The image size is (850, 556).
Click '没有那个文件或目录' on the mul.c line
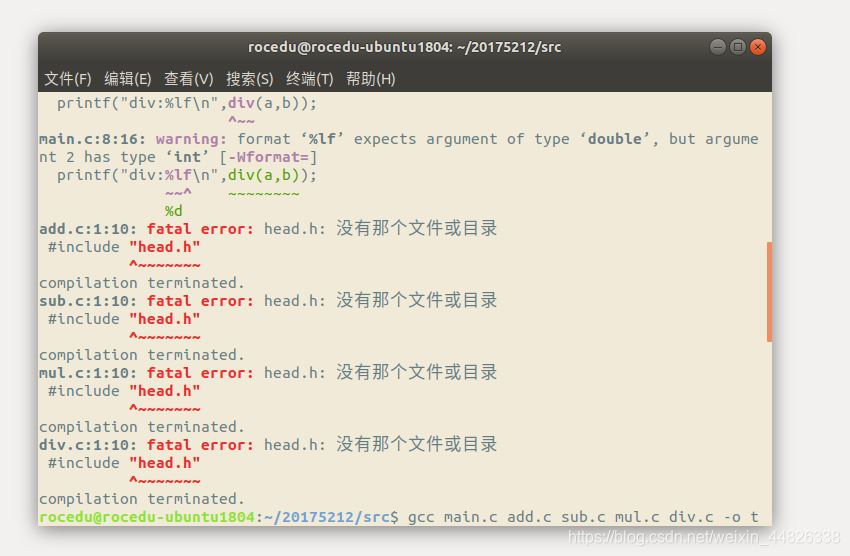416,372
